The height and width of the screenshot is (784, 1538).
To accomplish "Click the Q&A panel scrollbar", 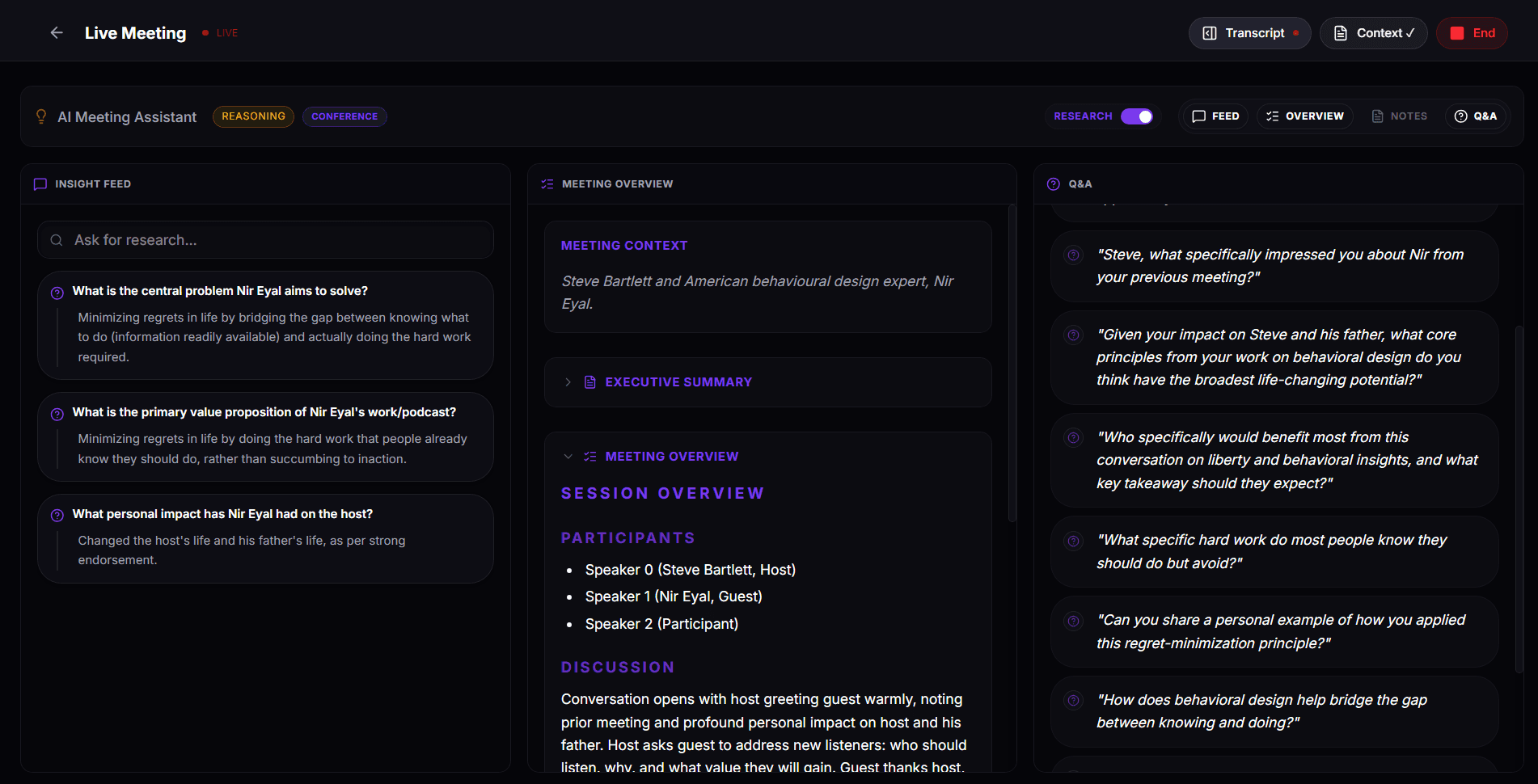I will tap(1519, 499).
